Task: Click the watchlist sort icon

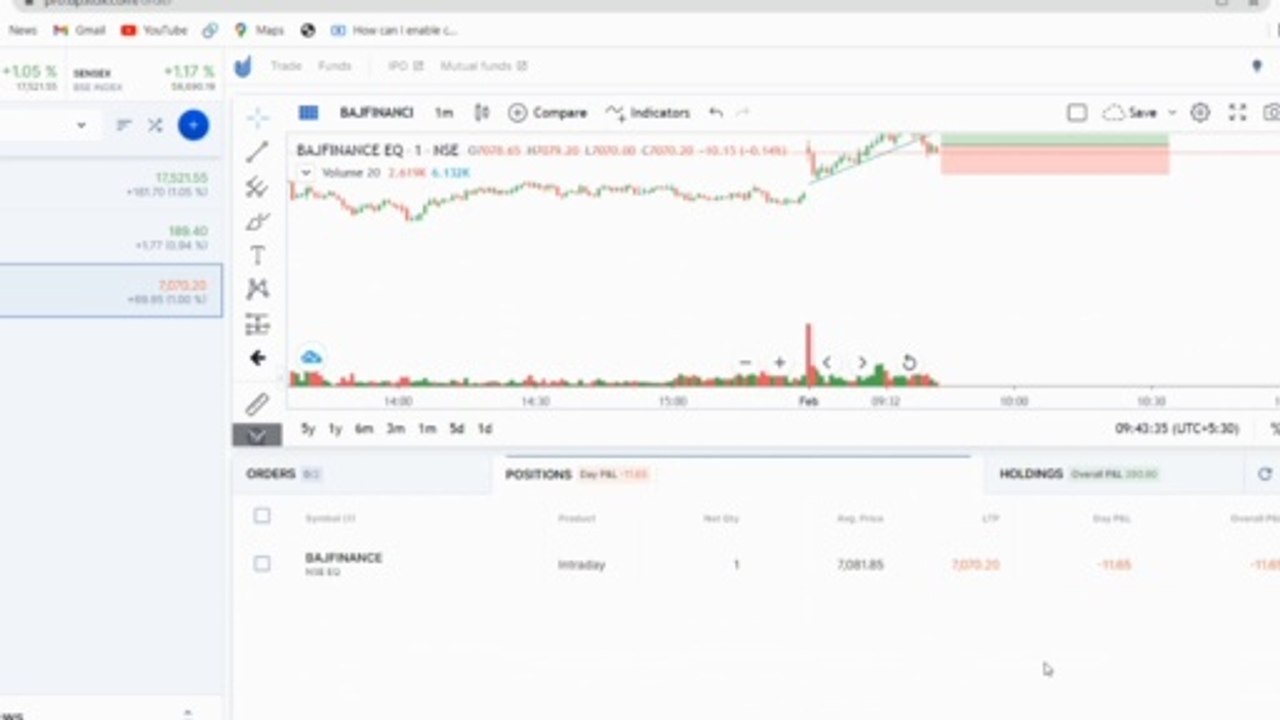Action: point(124,125)
